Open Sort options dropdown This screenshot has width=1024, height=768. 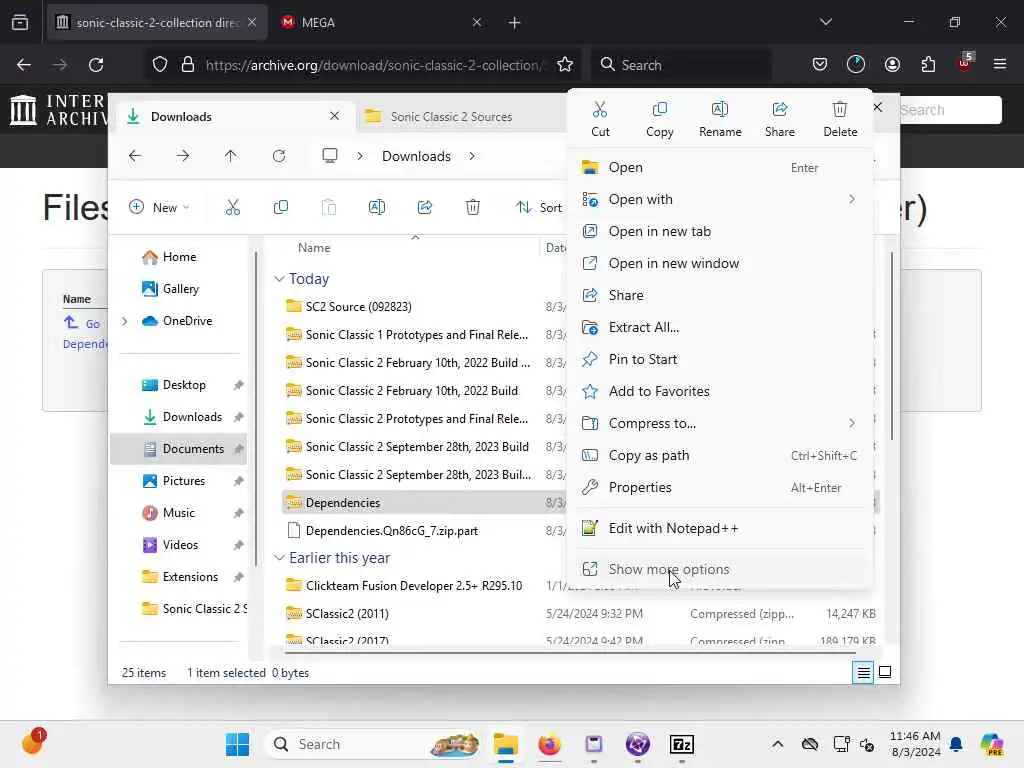click(539, 208)
